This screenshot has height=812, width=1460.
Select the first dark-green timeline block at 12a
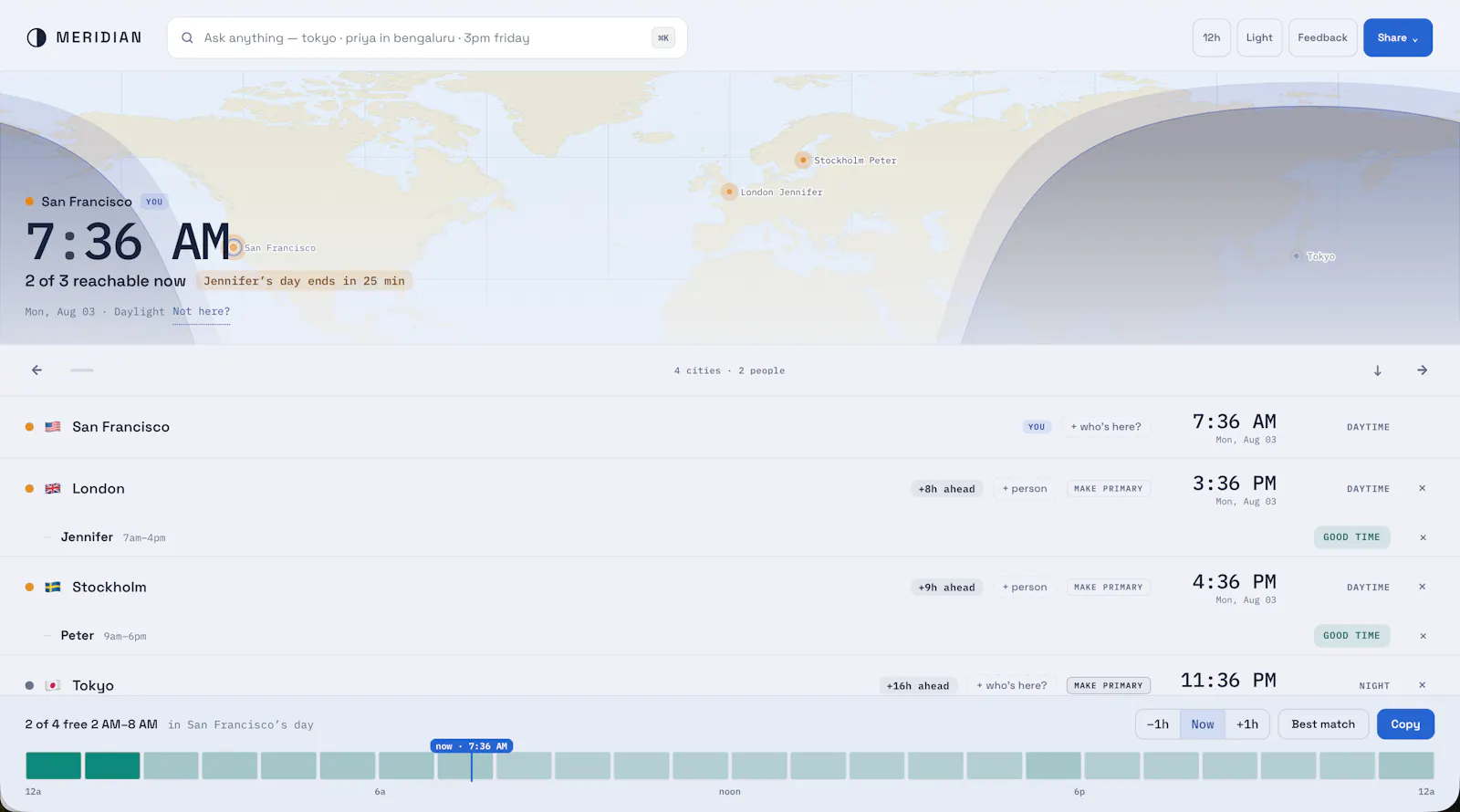pos(53,765)
